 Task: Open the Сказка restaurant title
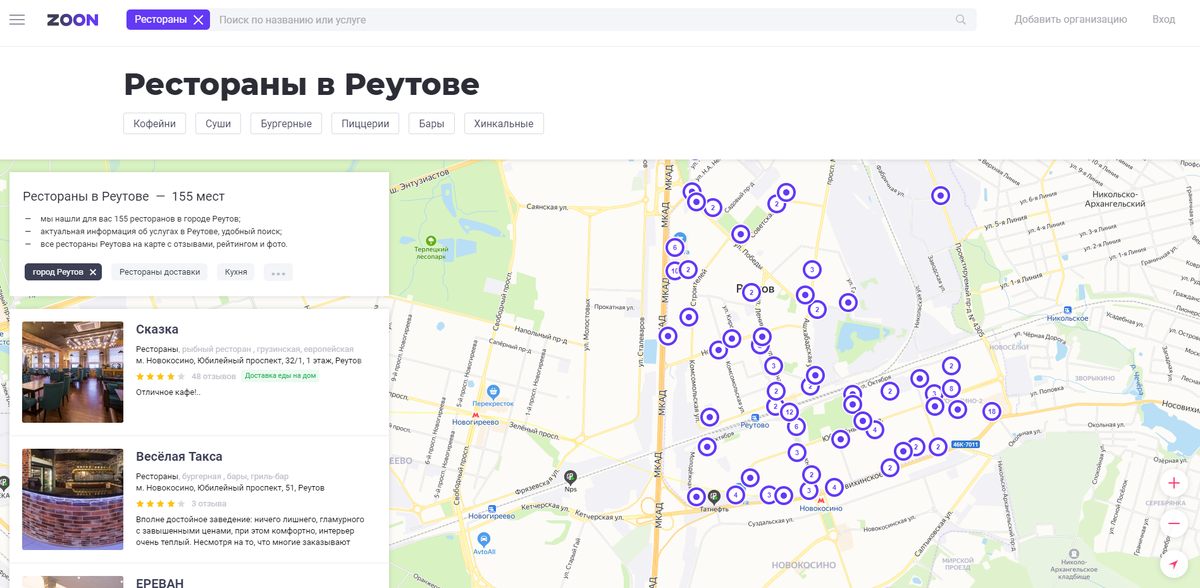[157, 329]
